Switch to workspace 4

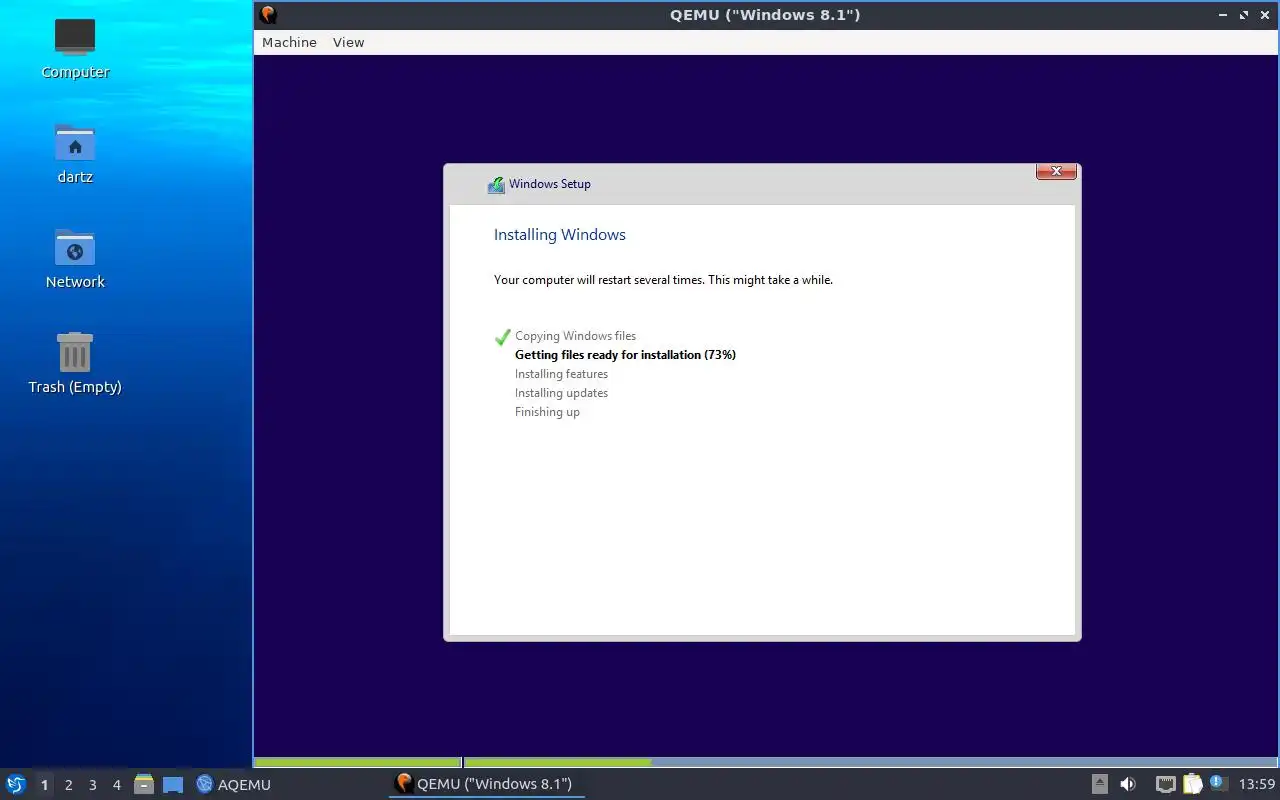click(116, 784)
